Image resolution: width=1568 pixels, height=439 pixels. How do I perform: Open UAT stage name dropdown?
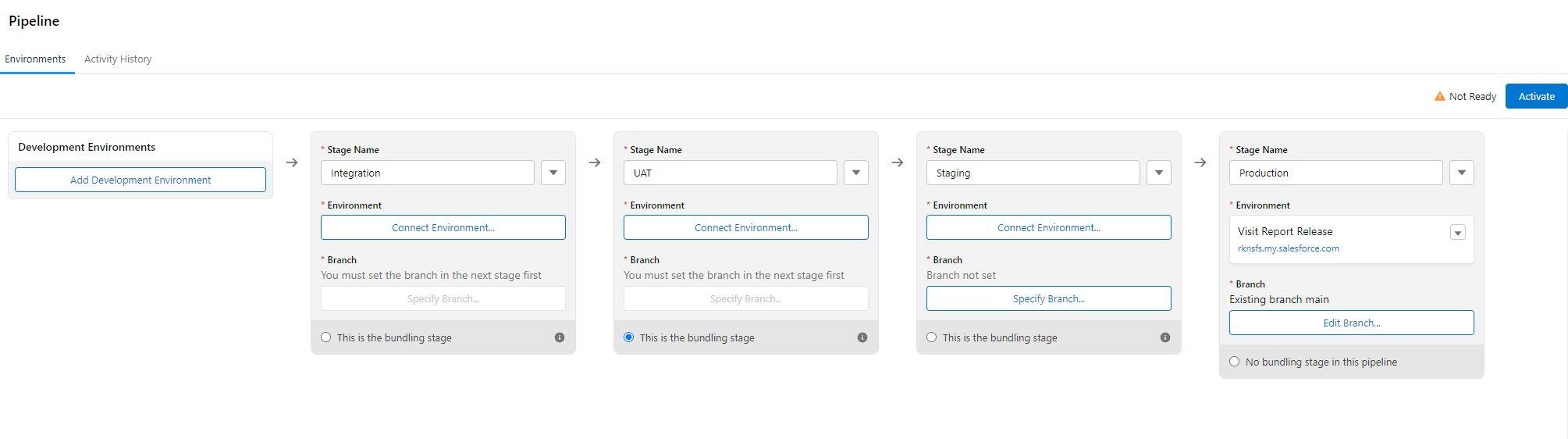(x=856, y=173)
